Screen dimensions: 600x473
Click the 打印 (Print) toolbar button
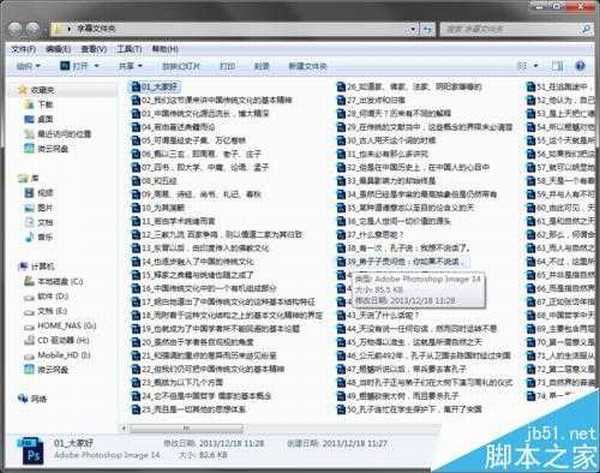[x=227, y=67]
